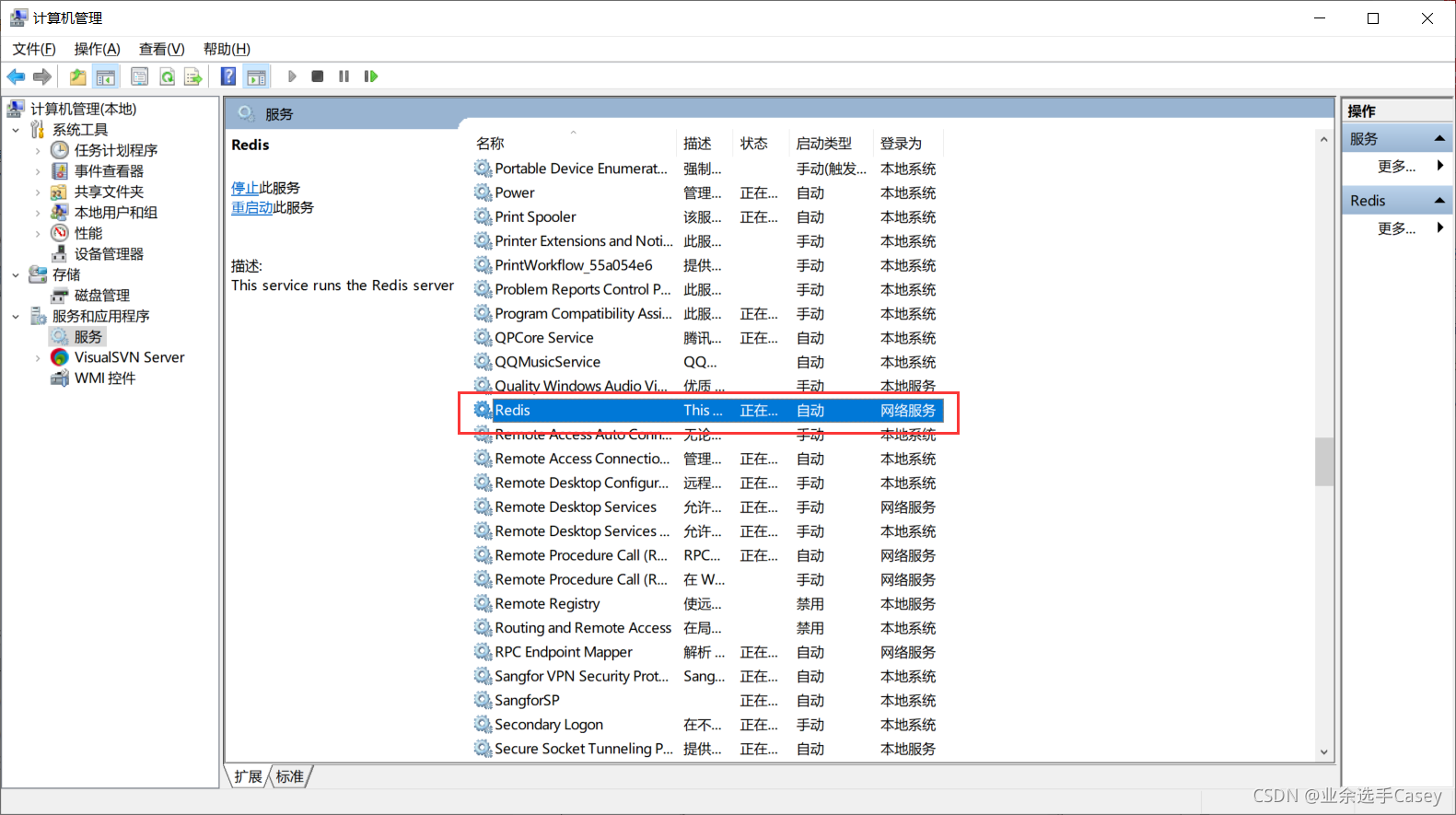This screenshot has width=1456, height=815.
Task: Collapse the 系统工具 tree group
Action: [16, 130]
